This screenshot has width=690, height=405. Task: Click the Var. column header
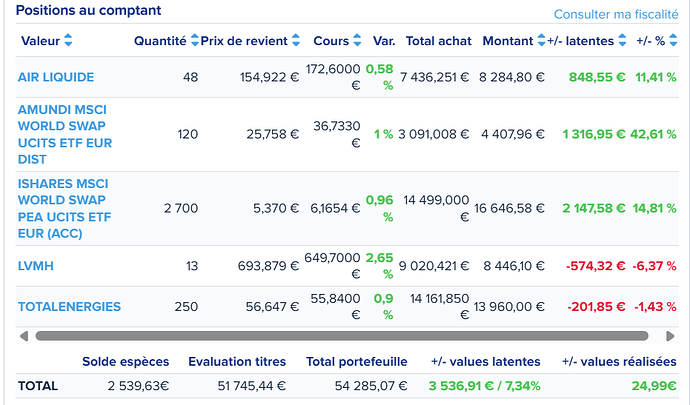point(384,41)
